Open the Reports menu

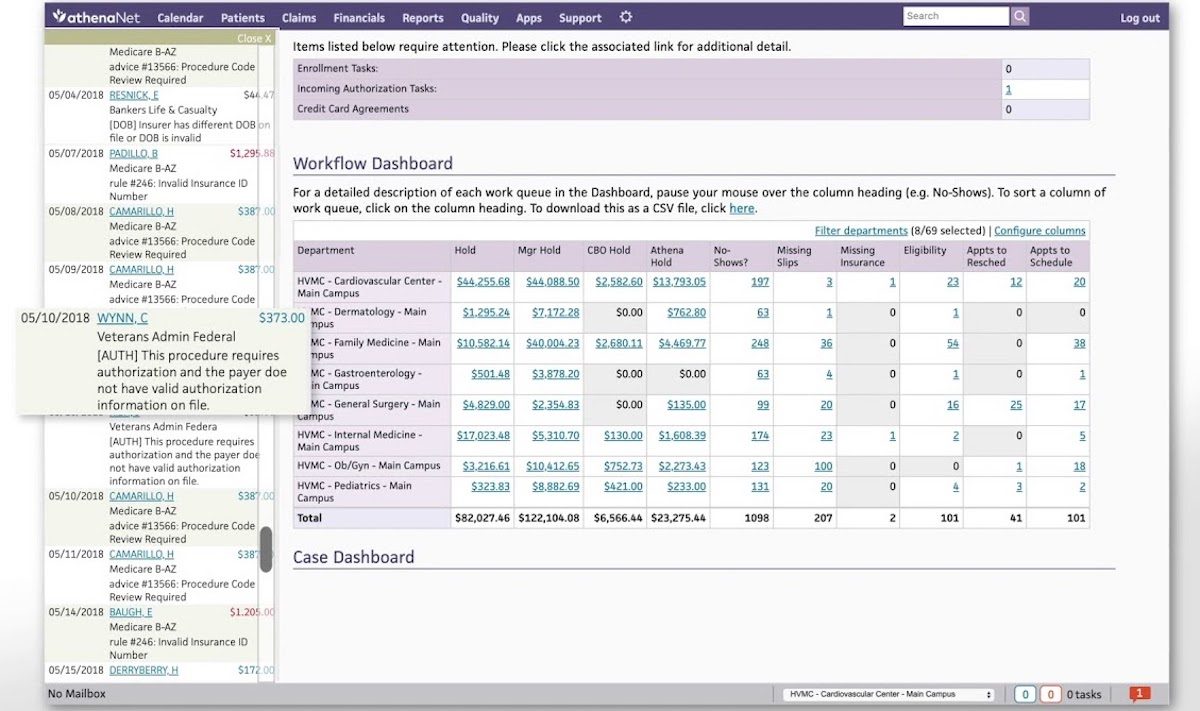tap(423, 17)
